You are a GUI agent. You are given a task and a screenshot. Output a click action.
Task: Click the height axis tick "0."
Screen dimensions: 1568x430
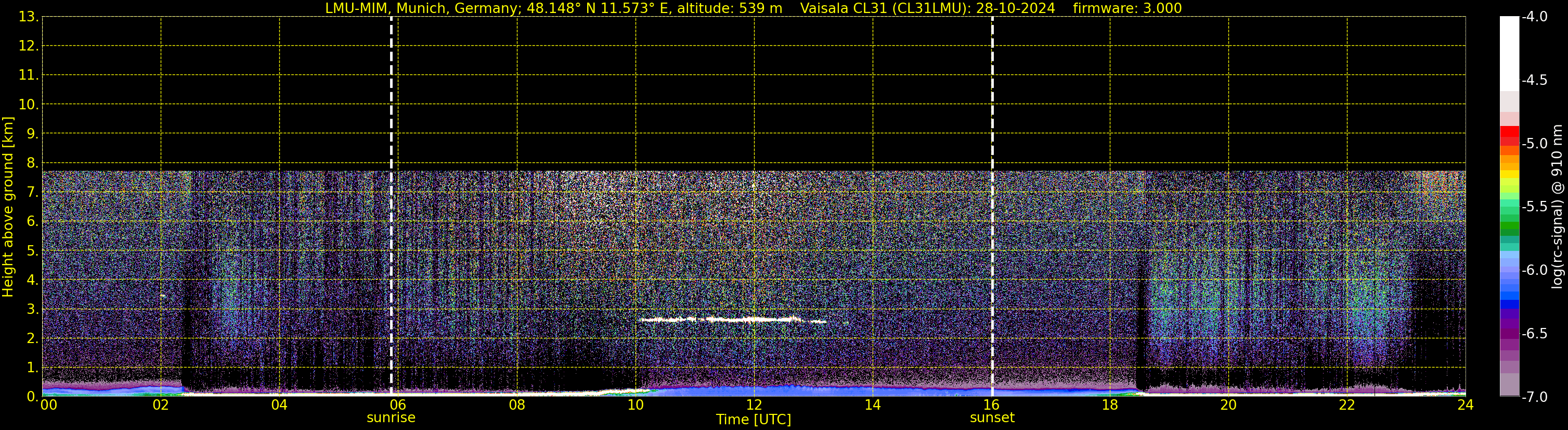click(32, 397)
